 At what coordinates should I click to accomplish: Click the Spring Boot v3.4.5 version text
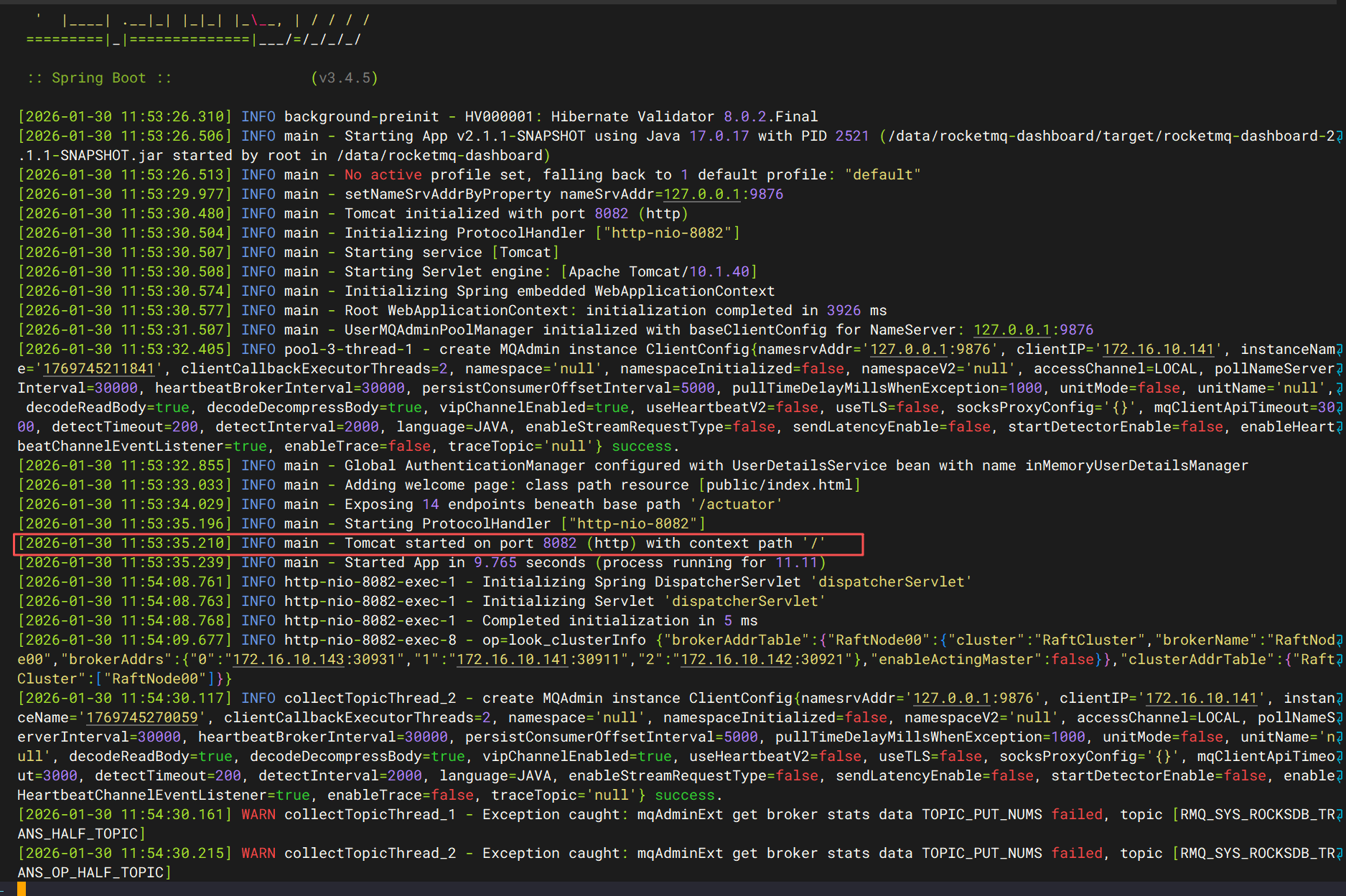coord(345,78)
